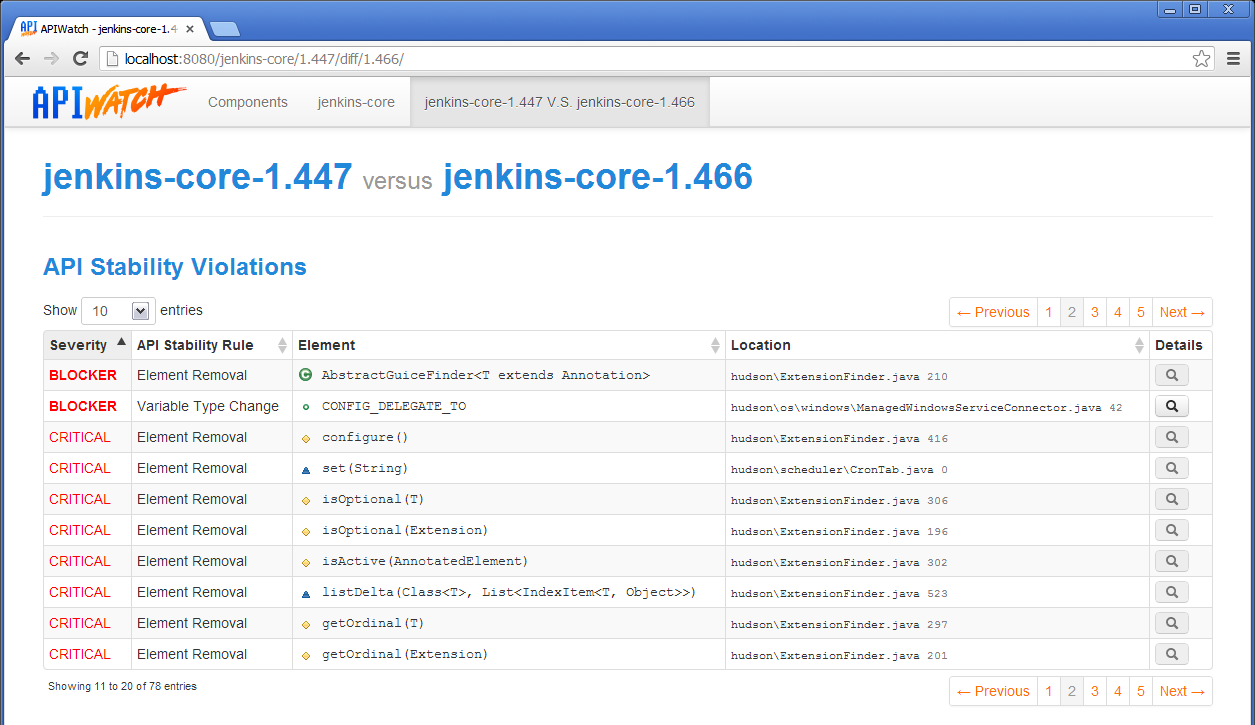Bookmark this page with the star icon
Image resolution: width=1255 pixels, height=725 pixels.
(x=1201, y=59)
